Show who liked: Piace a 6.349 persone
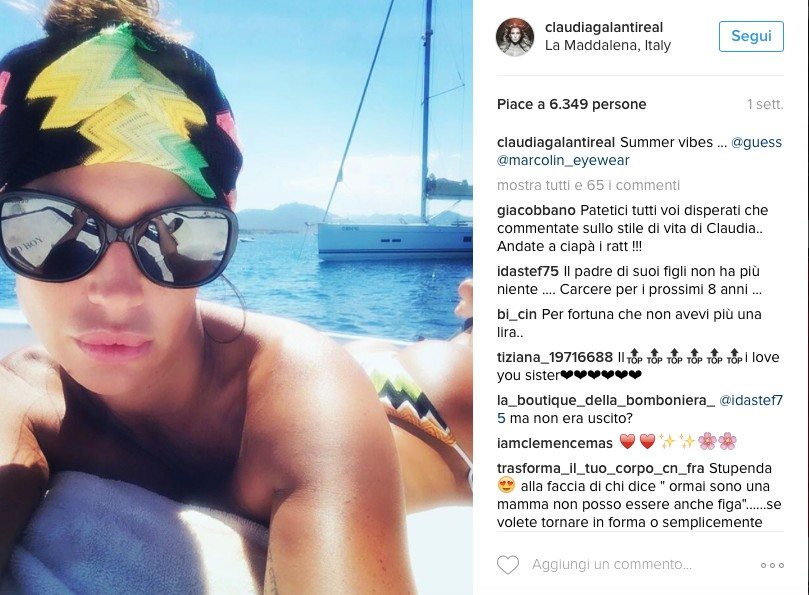The width and height of the screenshot is (809, 595). tap(571, 104)
